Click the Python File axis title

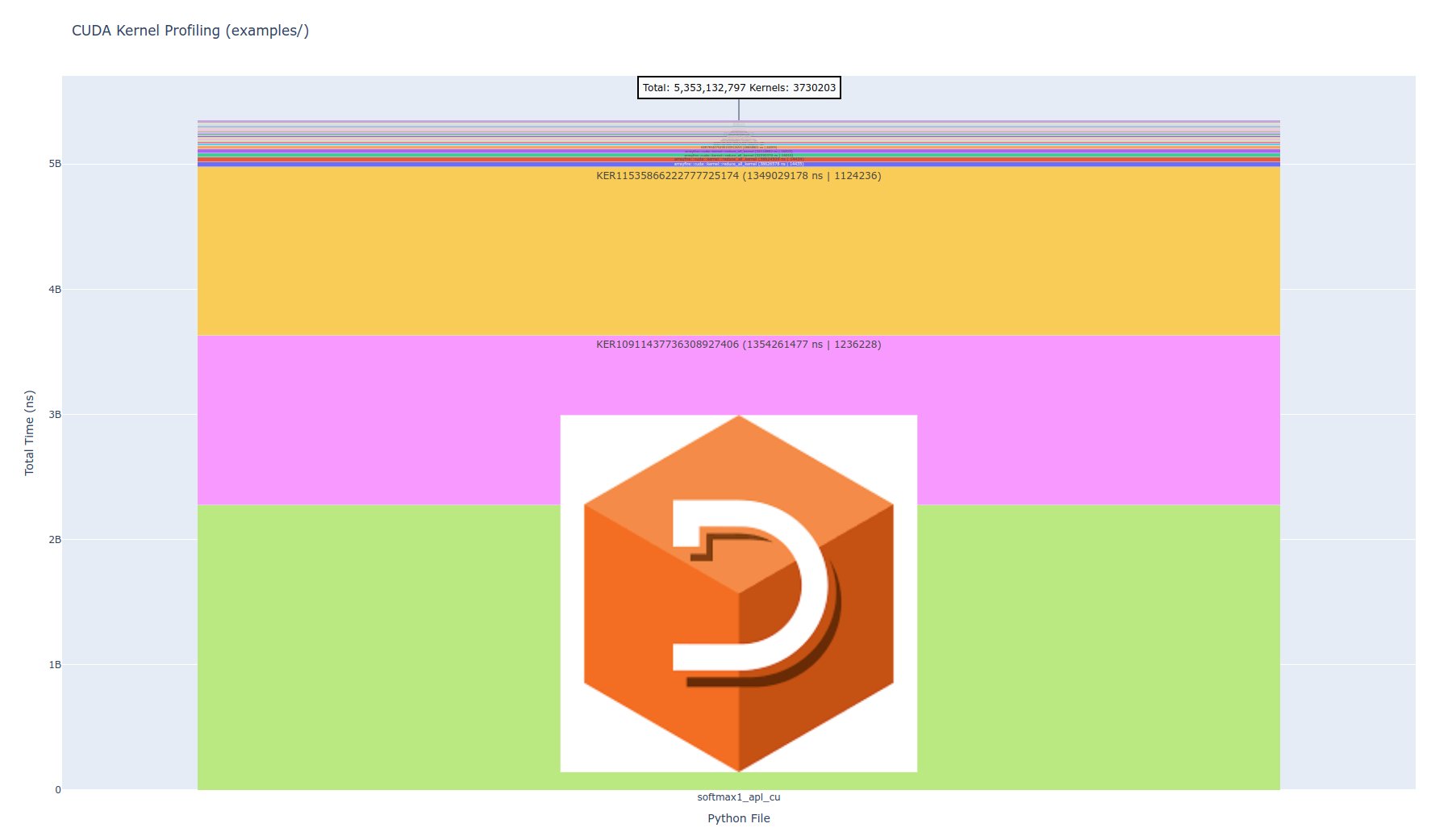point(738,818)
